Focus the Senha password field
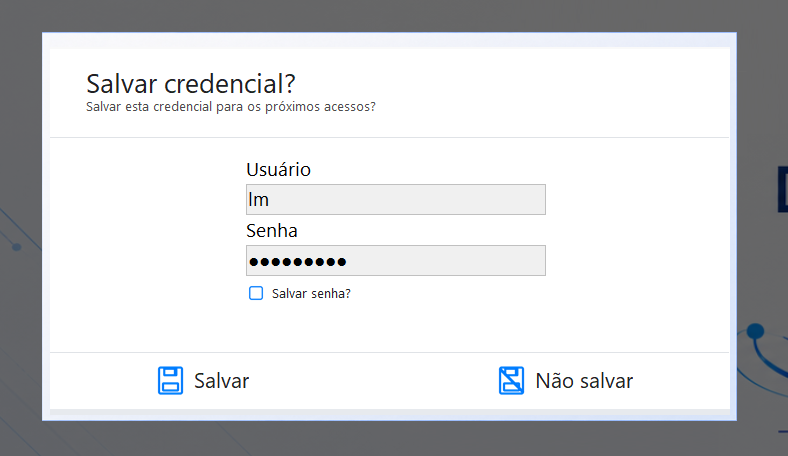The image size is (788, 456). [396, 260]
